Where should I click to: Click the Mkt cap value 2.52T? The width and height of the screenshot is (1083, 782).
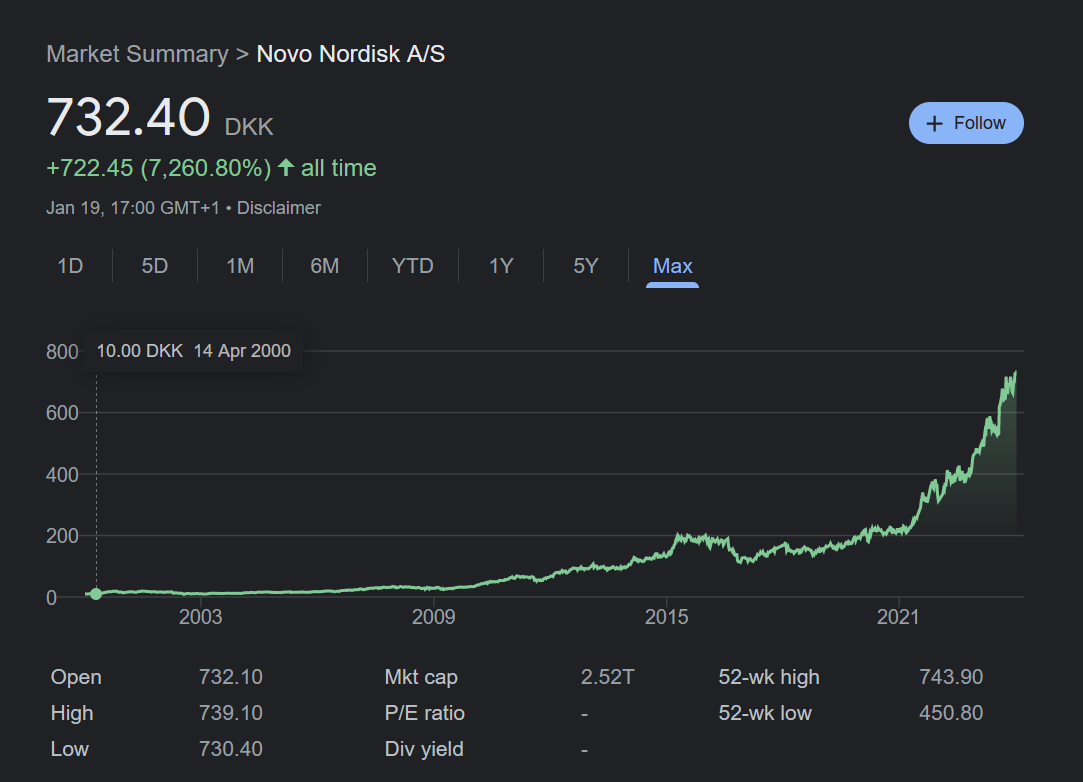(x=607, y=677)
